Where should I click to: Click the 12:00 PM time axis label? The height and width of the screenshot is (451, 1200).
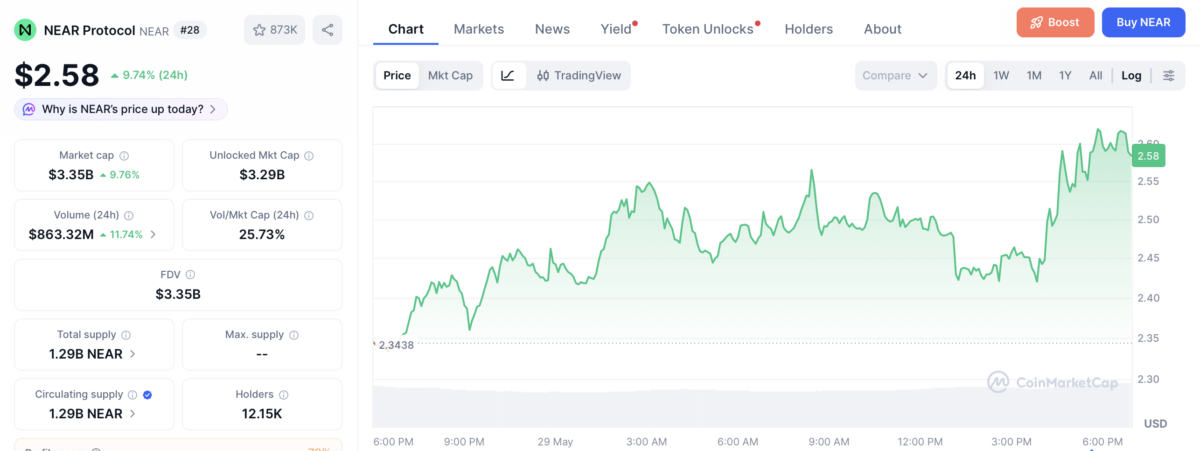pos(920,441)
